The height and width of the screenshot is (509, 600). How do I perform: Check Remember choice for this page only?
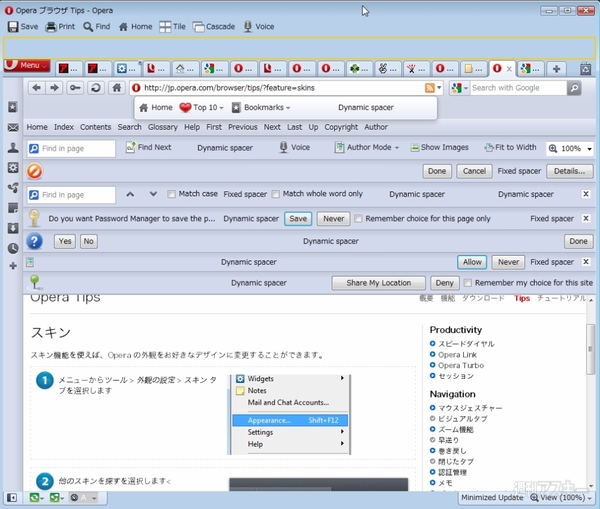coord(358,219)
